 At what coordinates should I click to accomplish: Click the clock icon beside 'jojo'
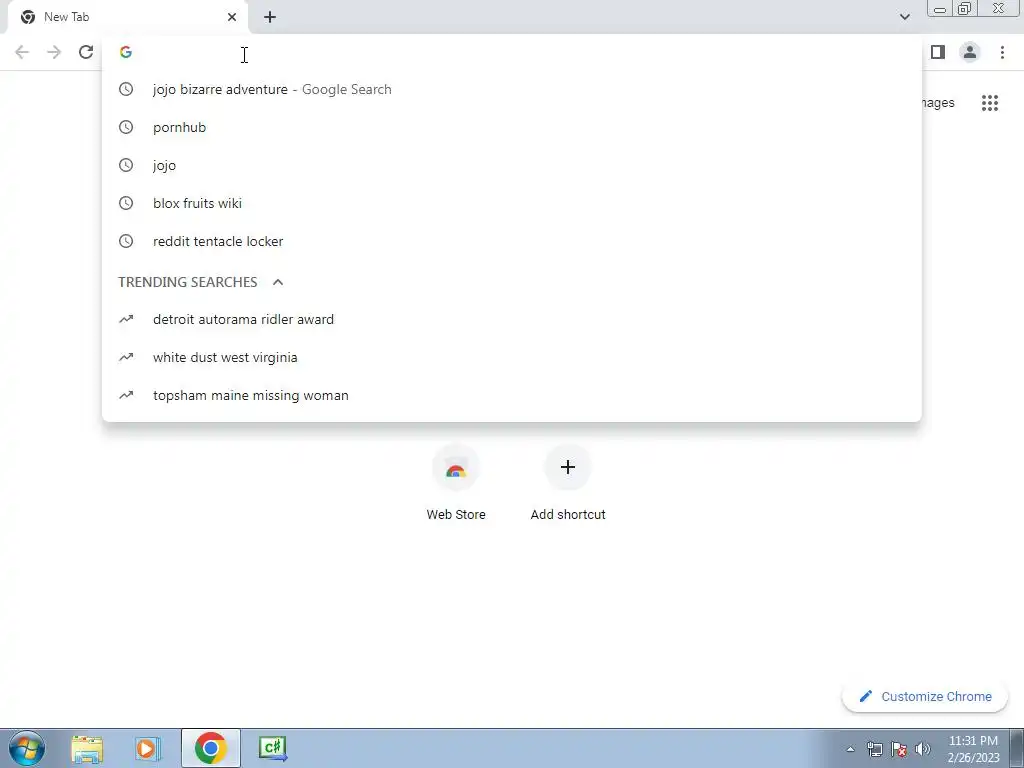click(126, 165)
